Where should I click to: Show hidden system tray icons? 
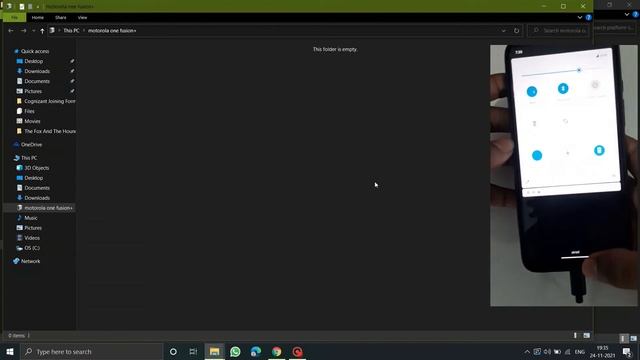pyautogui.click(x=527, y=352)
